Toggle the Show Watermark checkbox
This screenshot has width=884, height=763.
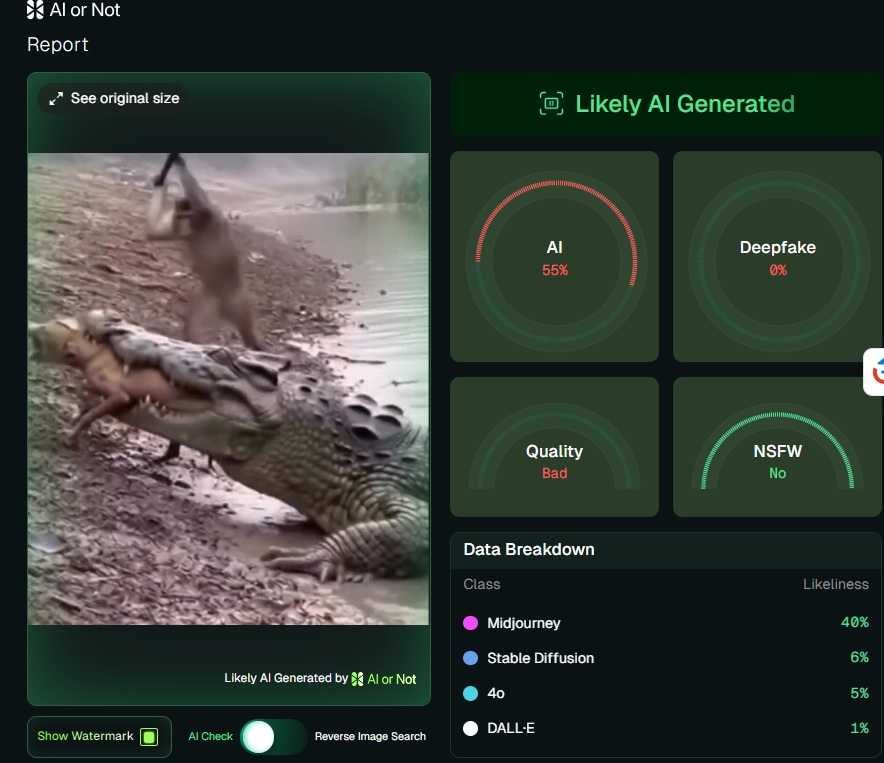click(149, 737)
